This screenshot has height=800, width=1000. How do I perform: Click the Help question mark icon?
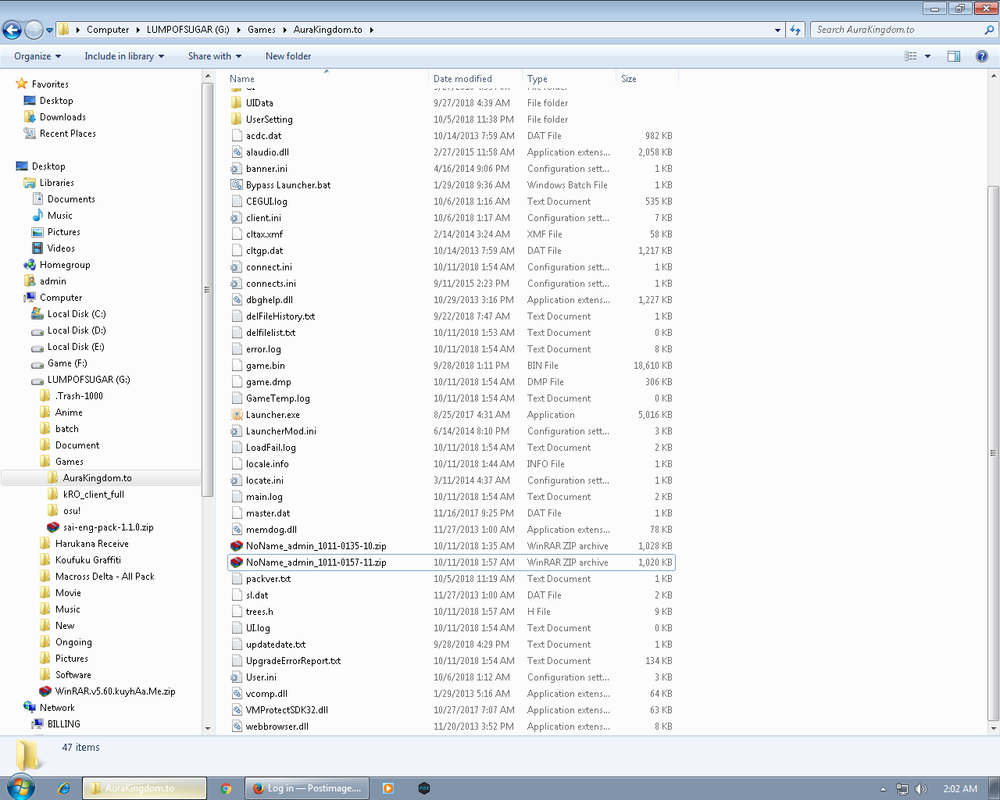point(982,56)
